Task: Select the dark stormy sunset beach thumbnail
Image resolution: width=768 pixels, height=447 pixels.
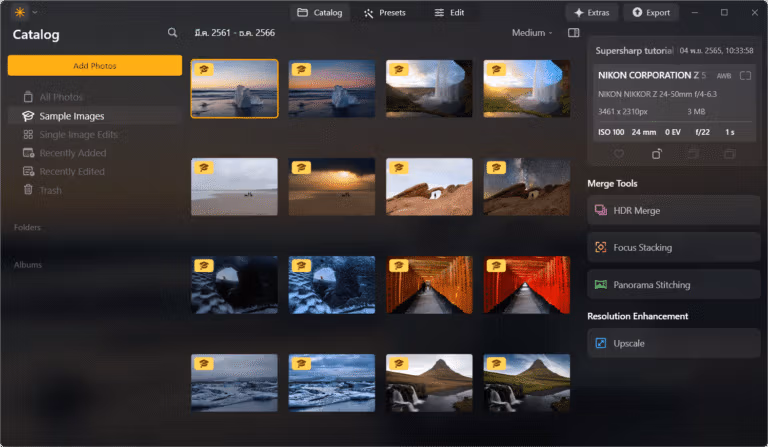Action: tap(332, 187)
